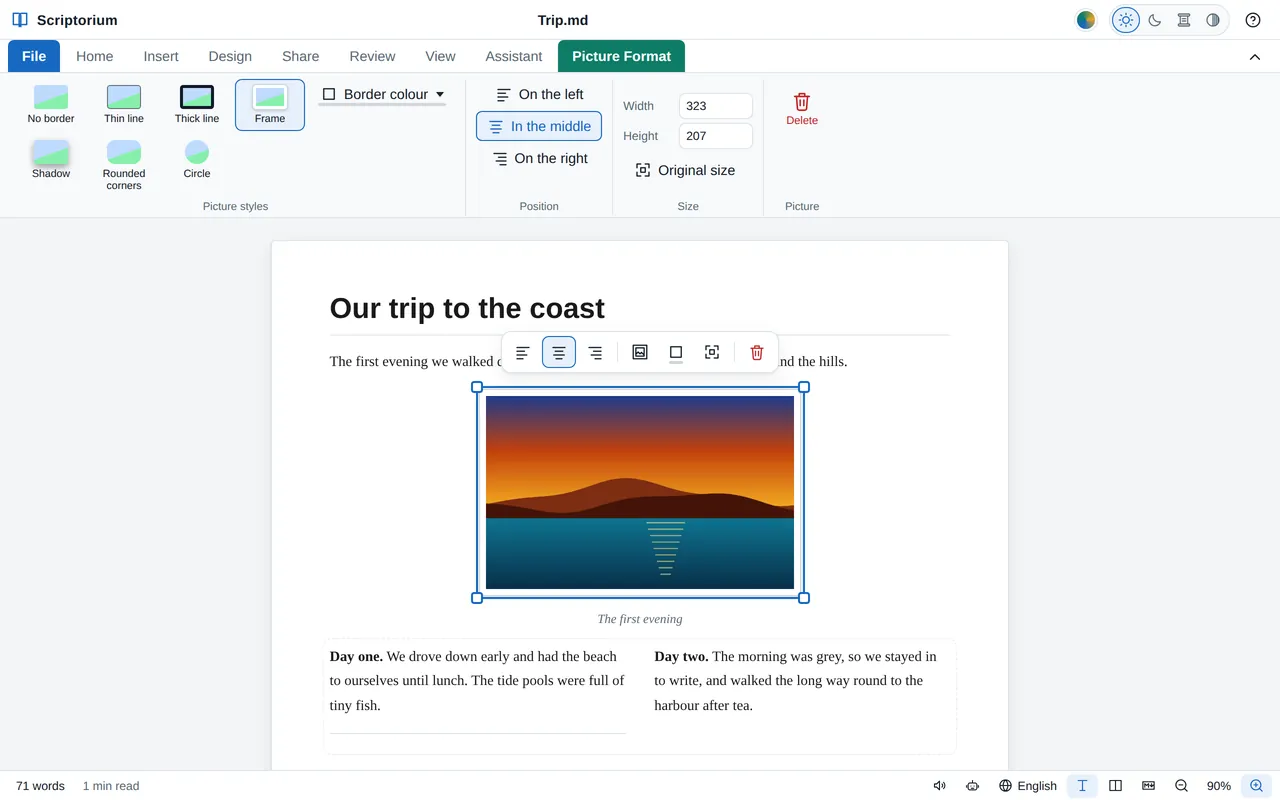Go to the Design tab
Screen dimensions: 1280x800
pos(230,56)
